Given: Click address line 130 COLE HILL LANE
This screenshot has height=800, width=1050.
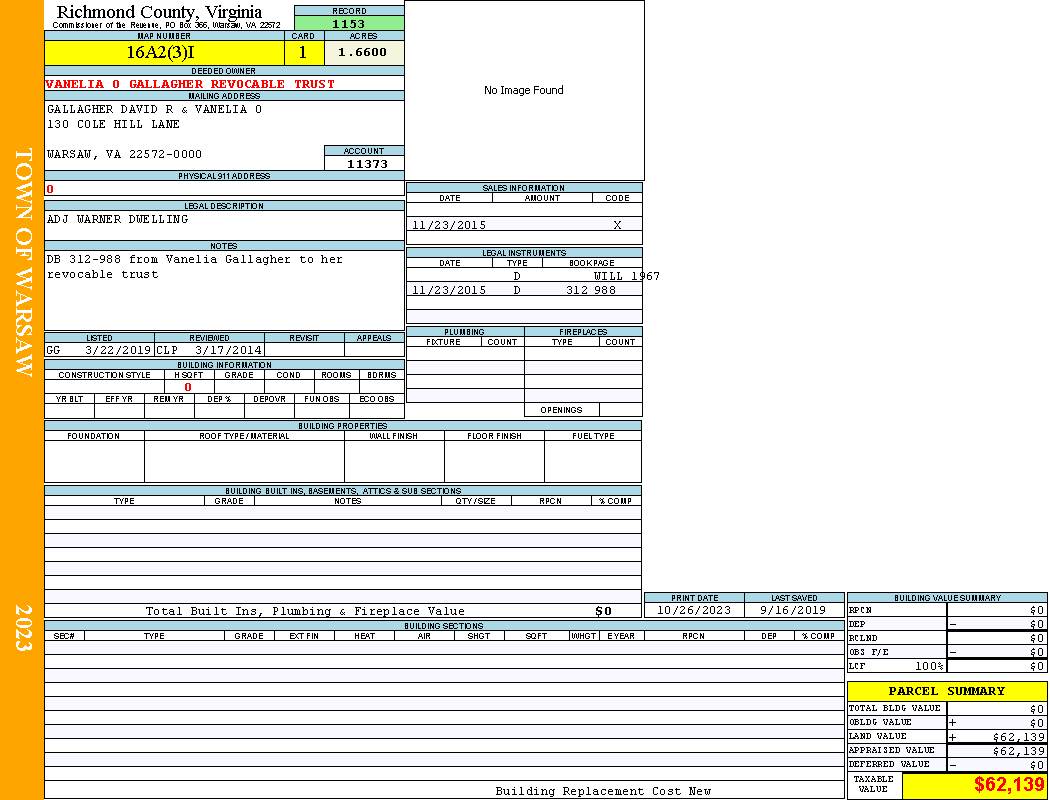Looking at the screenshot, I should pos(113,125).
